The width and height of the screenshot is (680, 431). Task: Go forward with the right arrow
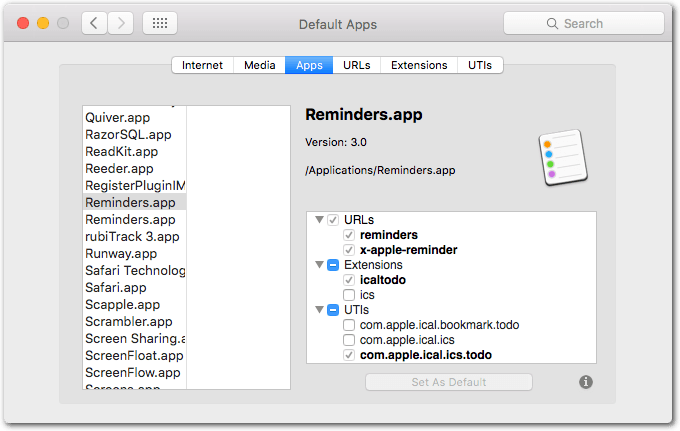click(121, 23)
